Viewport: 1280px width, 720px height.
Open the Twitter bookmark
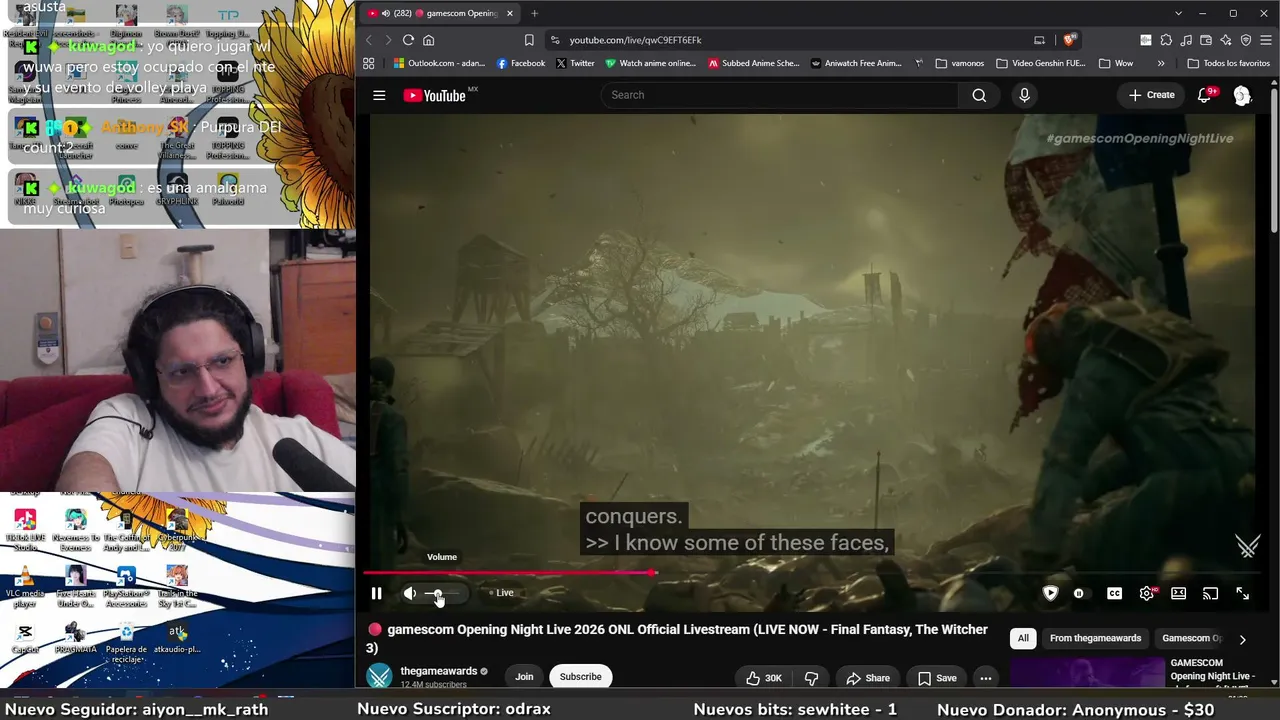click(575, 63)
